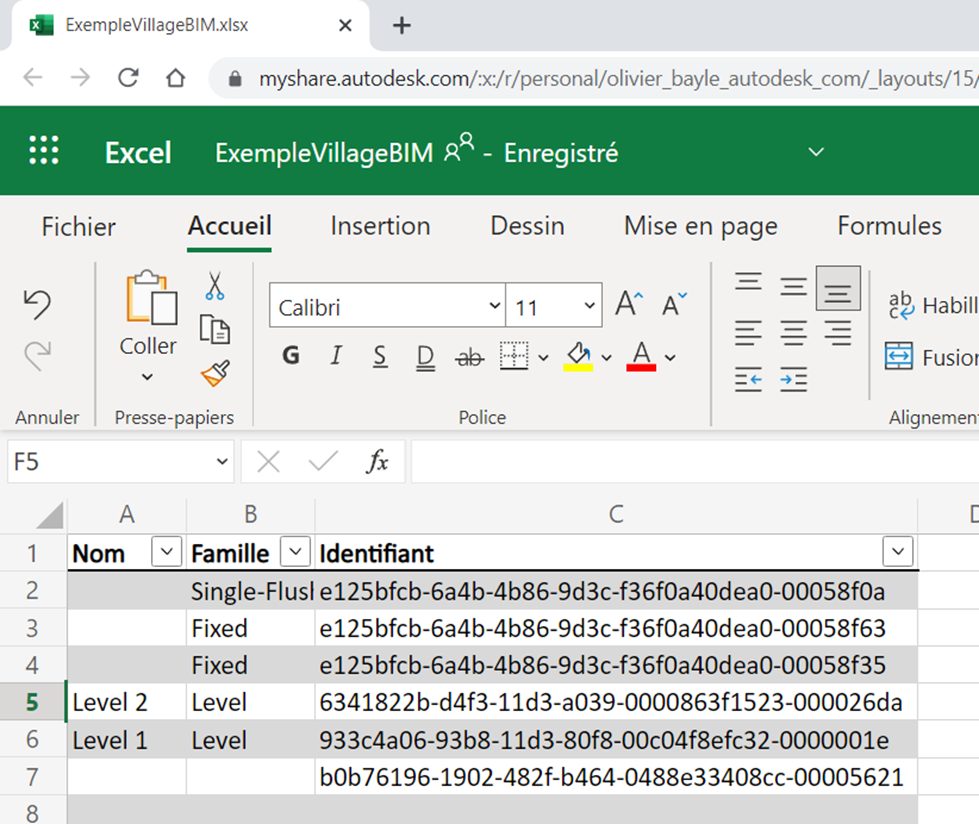Switch to the Dessin tab
The image size is (979, 824).
point(528,226)
